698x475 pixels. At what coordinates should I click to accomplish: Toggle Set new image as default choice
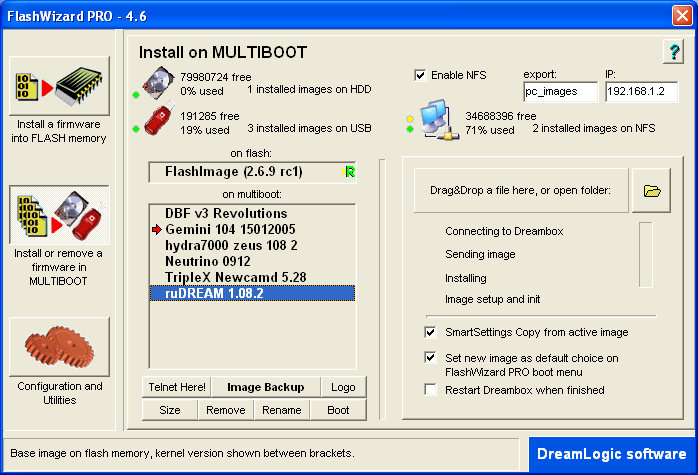click(x=430, y=357)
